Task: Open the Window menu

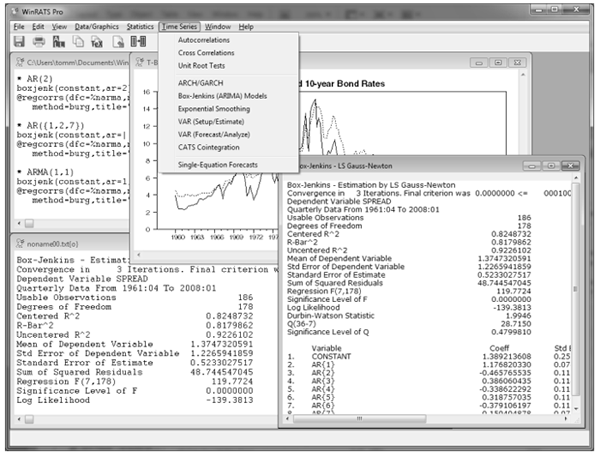Action: tap(218, 26)
